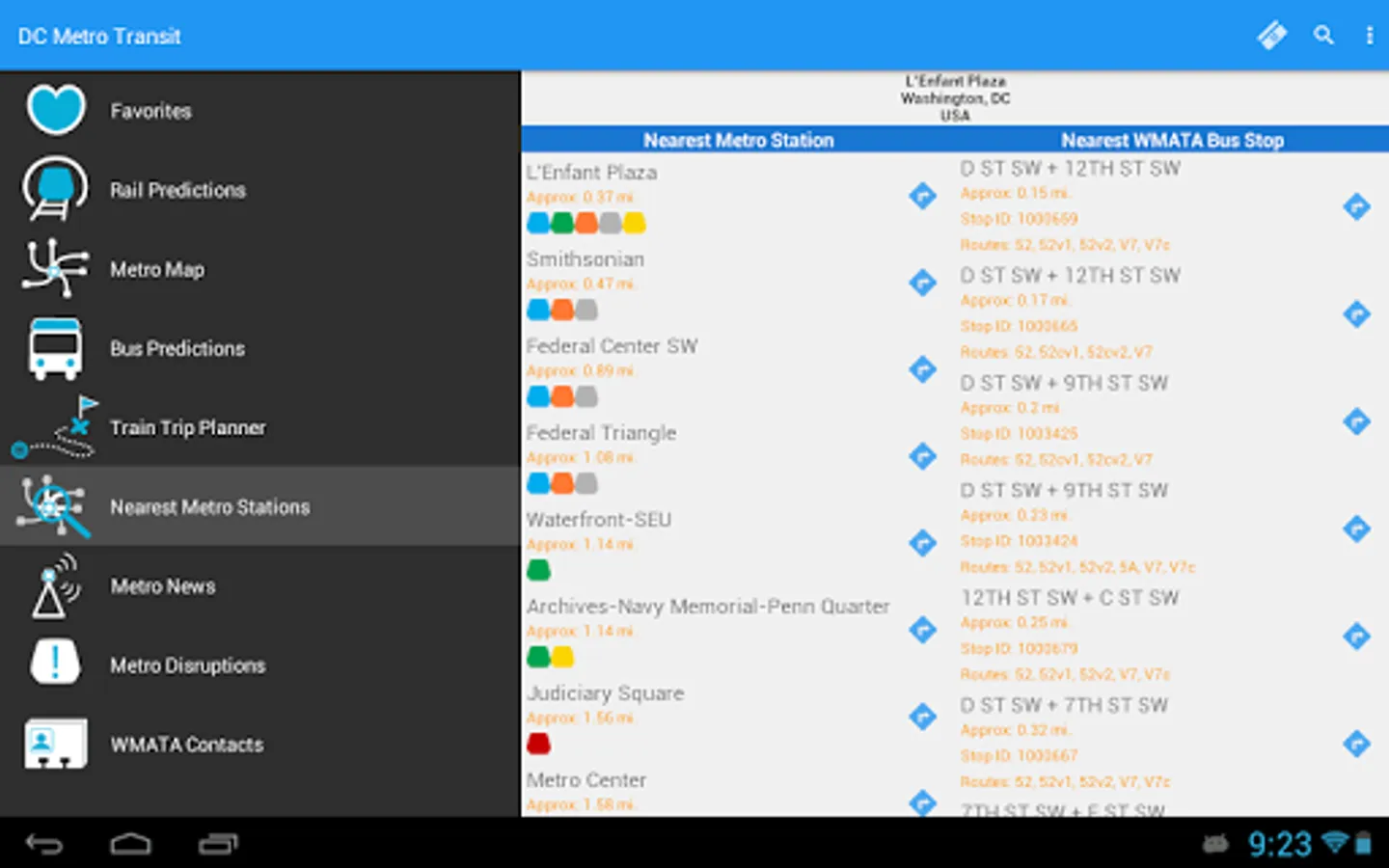Tap directions icon for bus stop 0.15 mi away

1357,206
